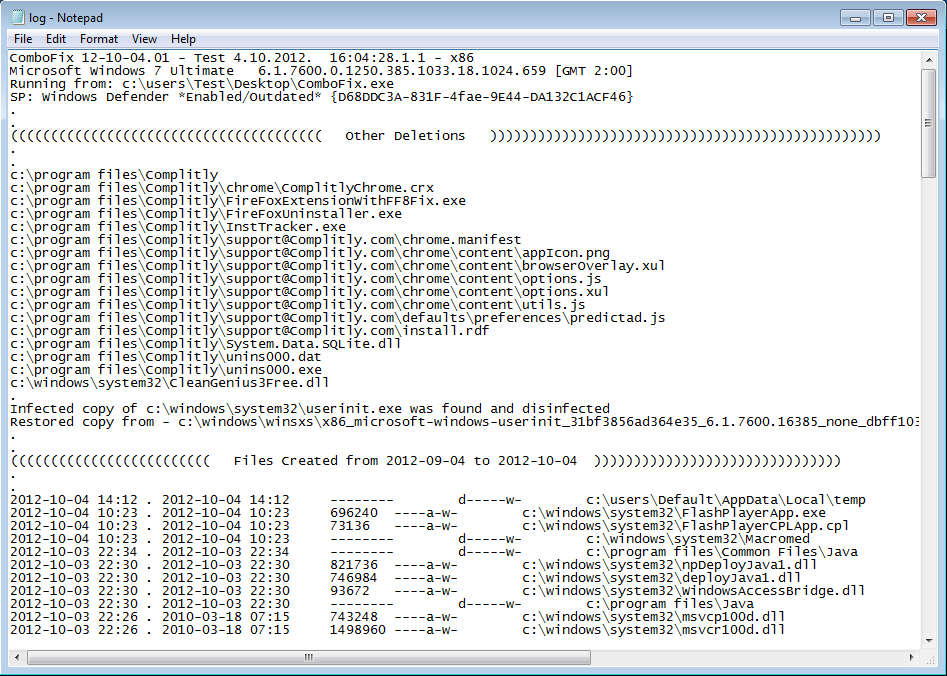Image resolution: width=947 pixels, height=676 pixels.
Task: Click the 'Infected copy of' userinit.exe line
Action: click(310, 409)
